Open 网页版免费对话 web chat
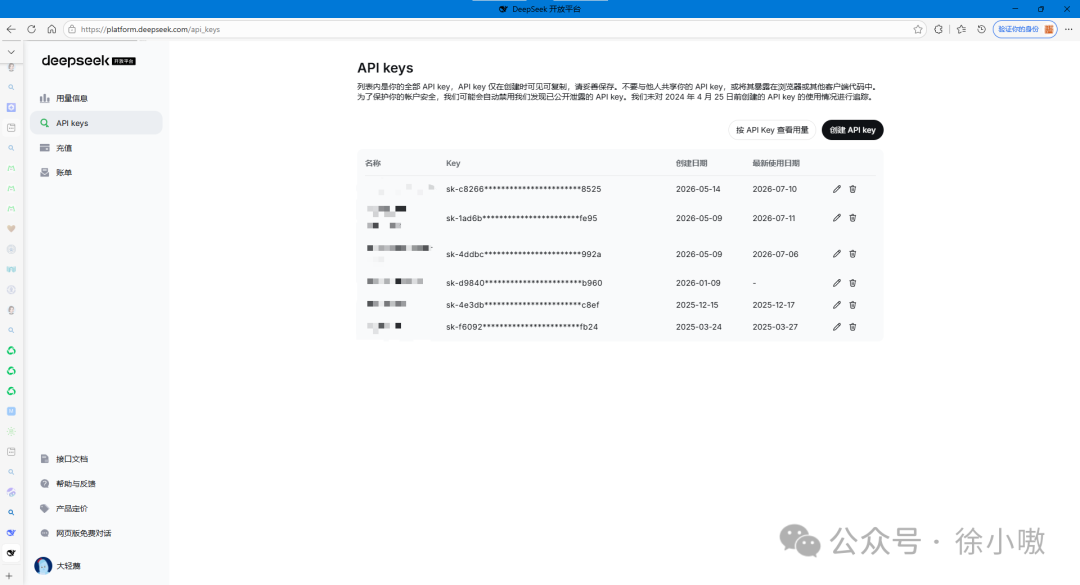The height and width of the screenshot is (585, 1080). pyautogui.click(x=96, y=533)
